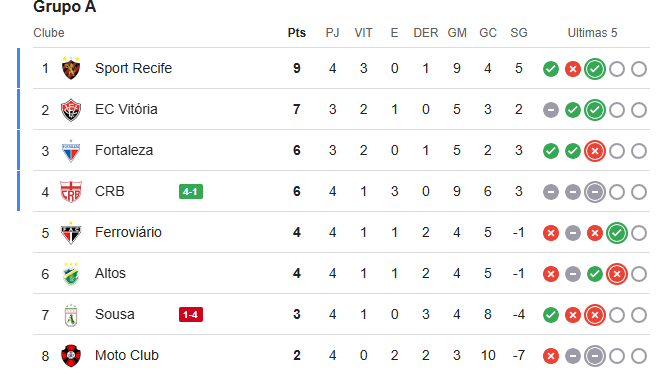This screenshot has width=669, height=386.
Task: Select Sport Recife's highlighted green win result
Action: coord(595,69)
